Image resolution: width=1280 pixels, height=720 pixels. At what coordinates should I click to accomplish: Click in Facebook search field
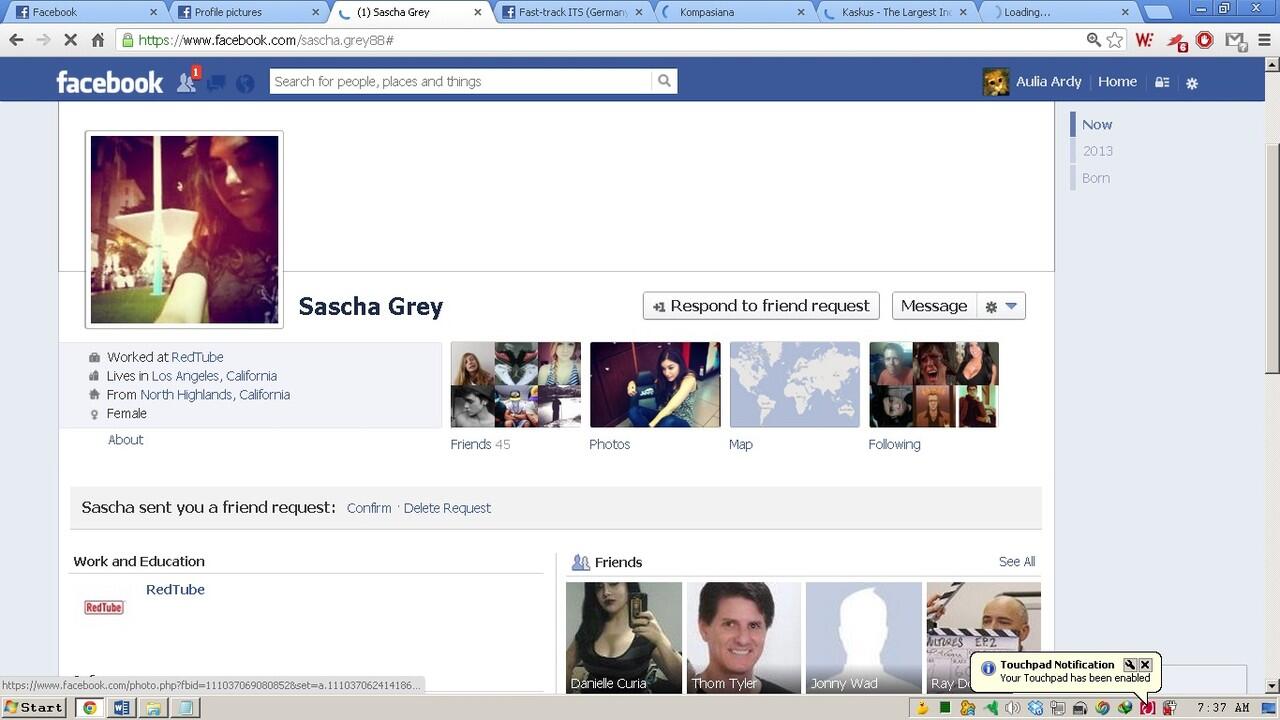click(x=461, y=81)
